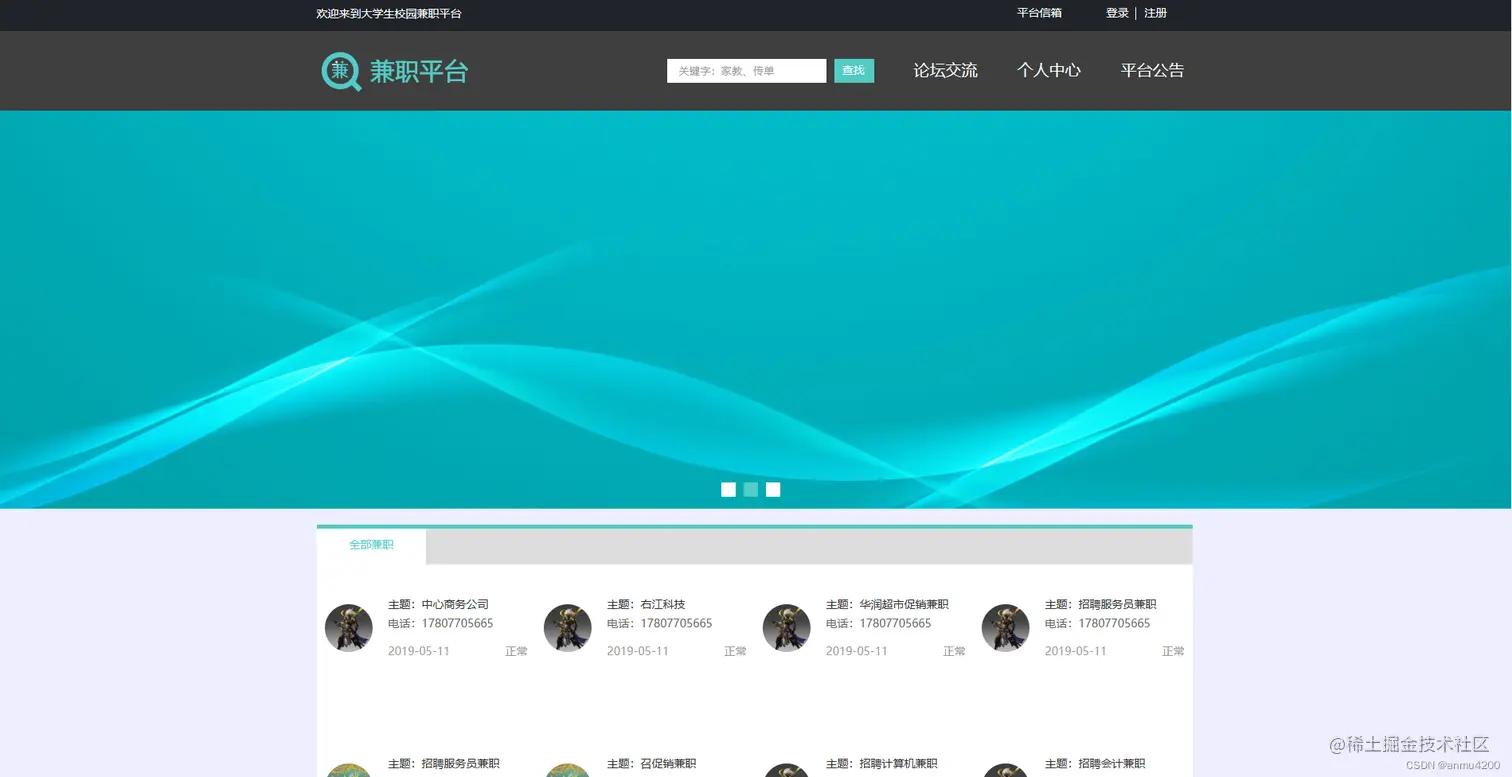Open the 平台公告 announcements page
Screen dimensions: 1512x777
pyautogui.click(x=1151, y=70)
